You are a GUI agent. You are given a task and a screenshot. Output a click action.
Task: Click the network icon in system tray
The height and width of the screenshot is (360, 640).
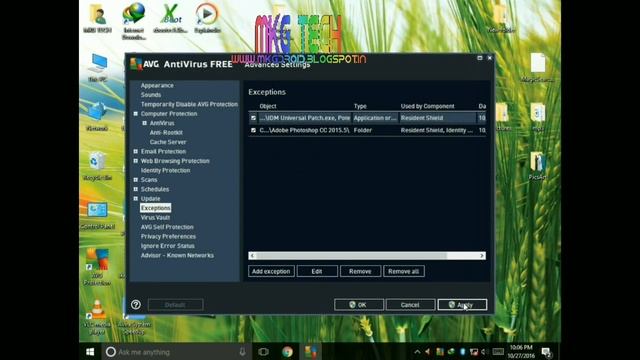coord(474,351)
